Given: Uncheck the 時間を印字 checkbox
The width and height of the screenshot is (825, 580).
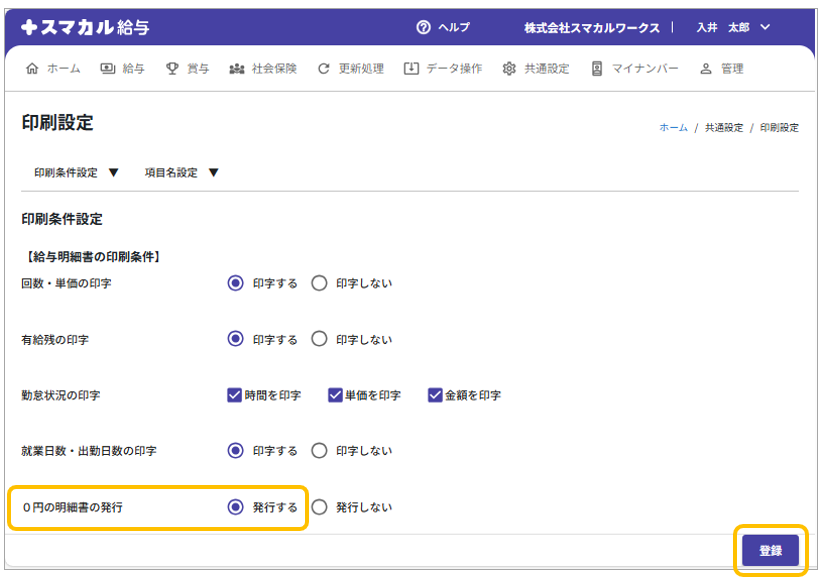Looking at the screenshot, I should (x=235, y=395).
